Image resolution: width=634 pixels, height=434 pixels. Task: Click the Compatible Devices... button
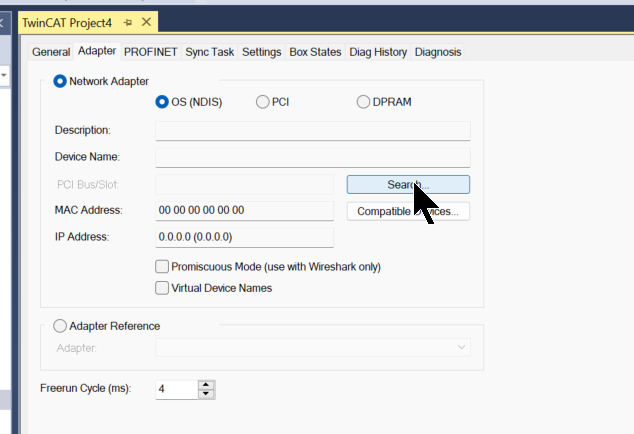point(408,212)
